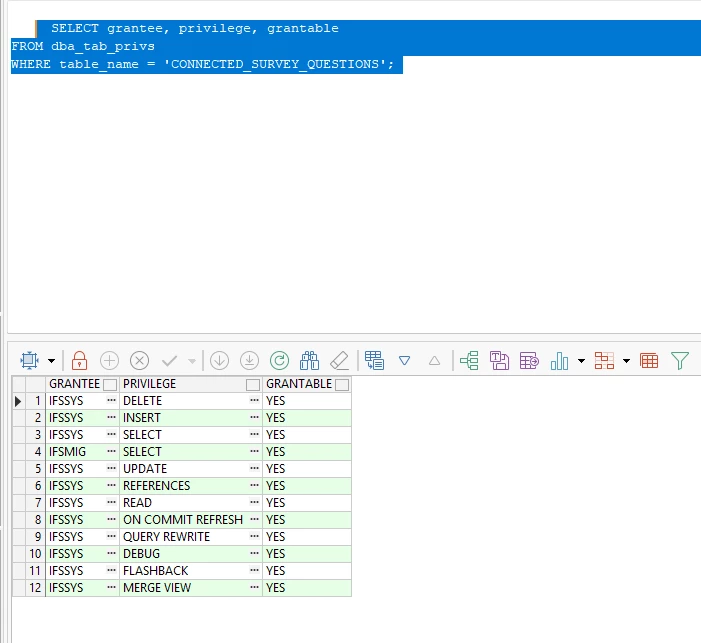Open cell editor dots beside MERGE VIEW

click(x=254, y=587)
